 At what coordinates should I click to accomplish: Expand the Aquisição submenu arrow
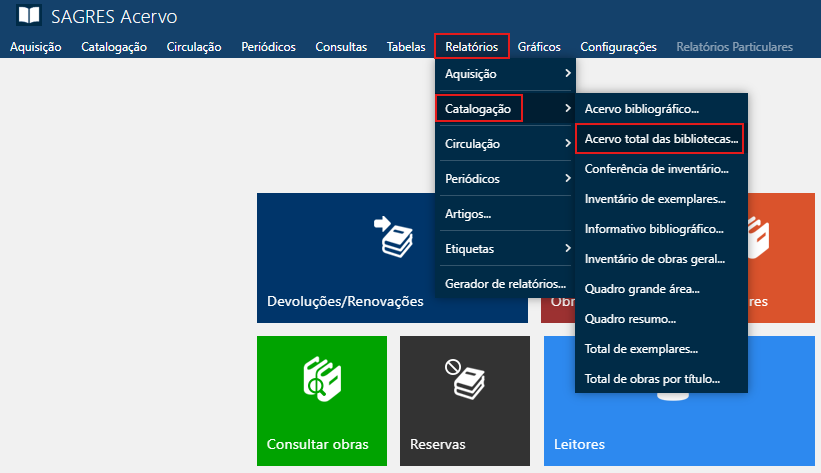567,74
